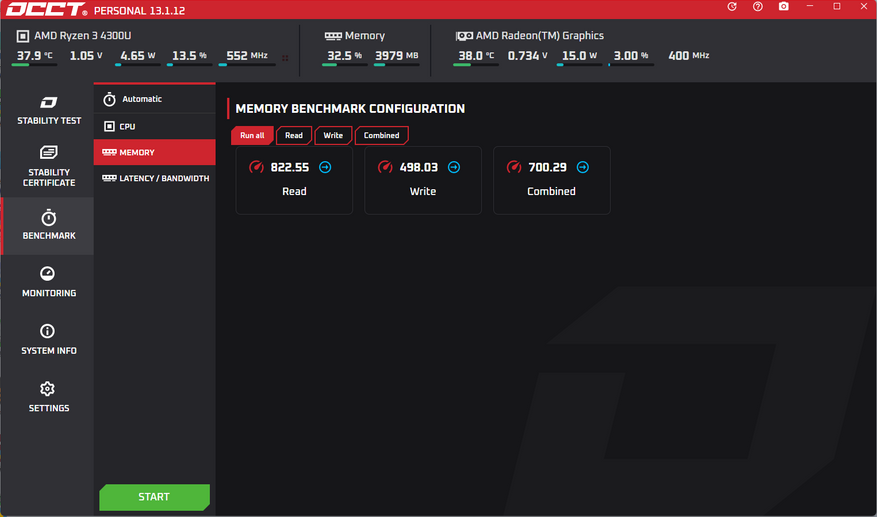The height and width of the screenshot is (517, 877).
Task: Click the small red dots beside 552 MHz
Action: tap(285, 58)
